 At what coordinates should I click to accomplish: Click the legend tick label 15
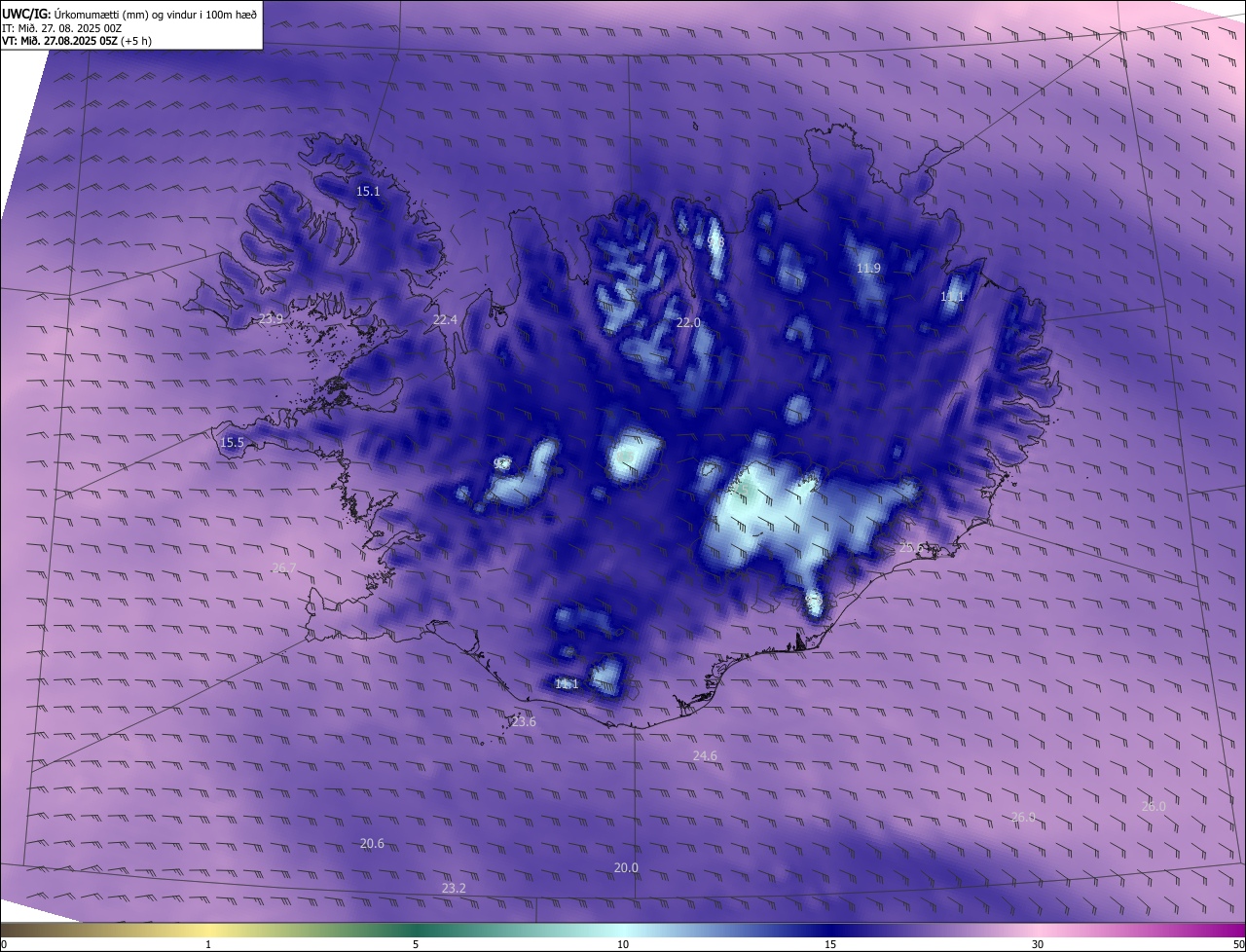click(830, 945)
